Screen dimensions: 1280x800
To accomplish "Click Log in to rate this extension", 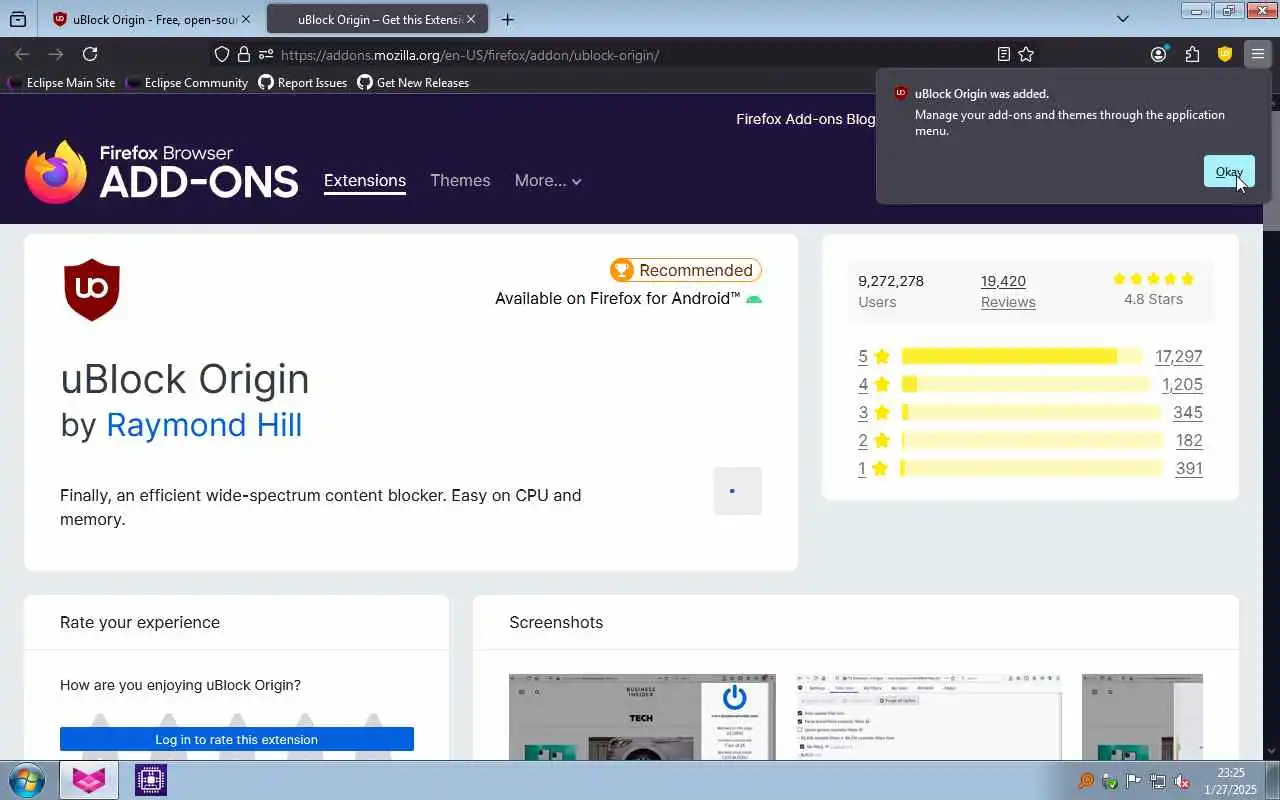I will point(237,739).
